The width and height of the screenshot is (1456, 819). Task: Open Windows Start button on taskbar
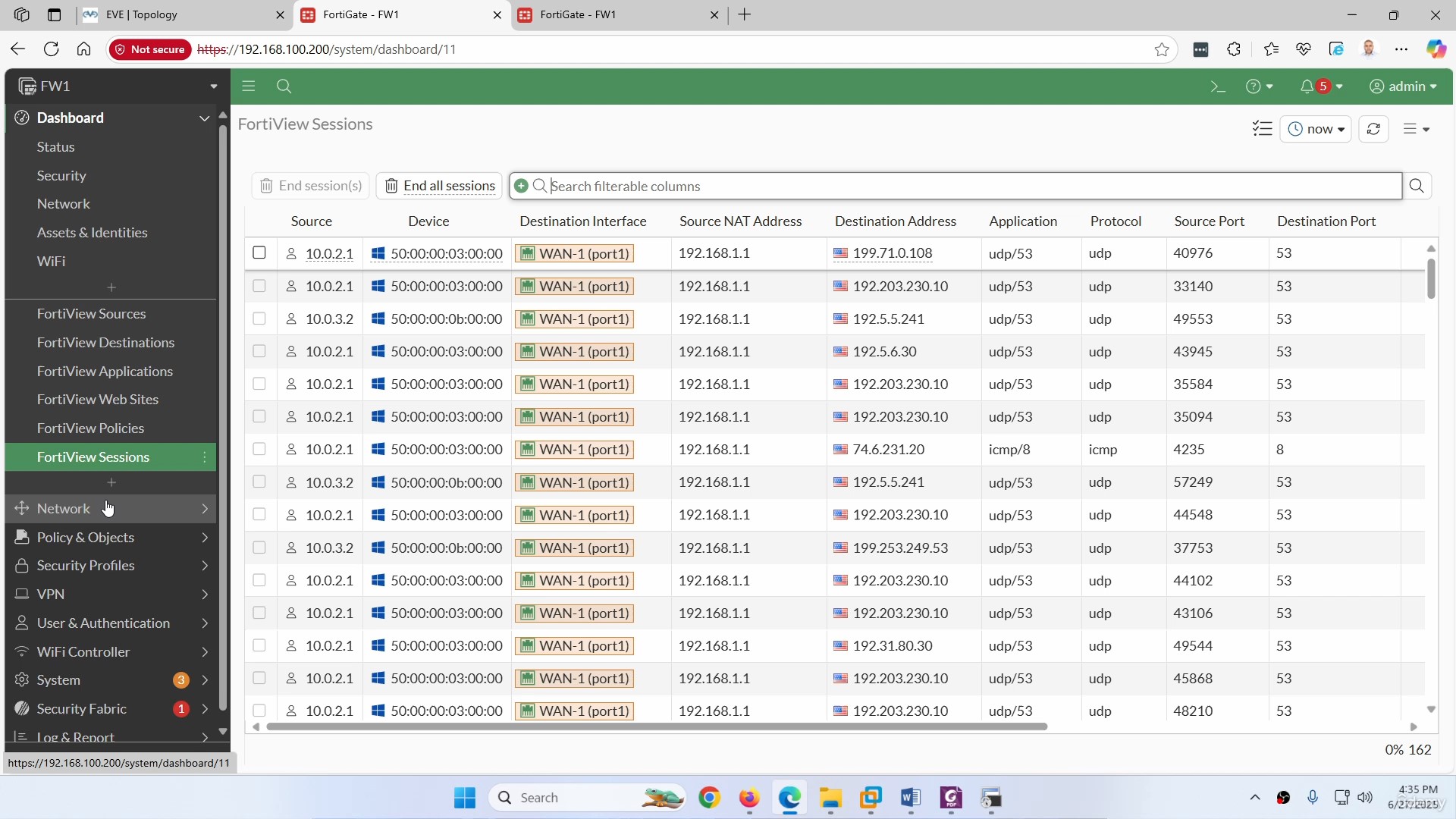click(465, 798)
